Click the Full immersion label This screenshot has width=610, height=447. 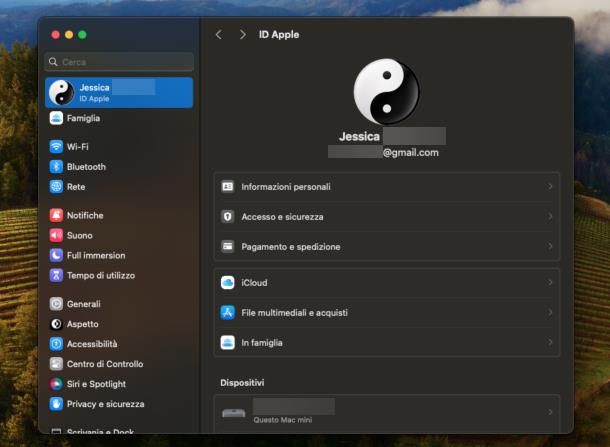[96, 256]
